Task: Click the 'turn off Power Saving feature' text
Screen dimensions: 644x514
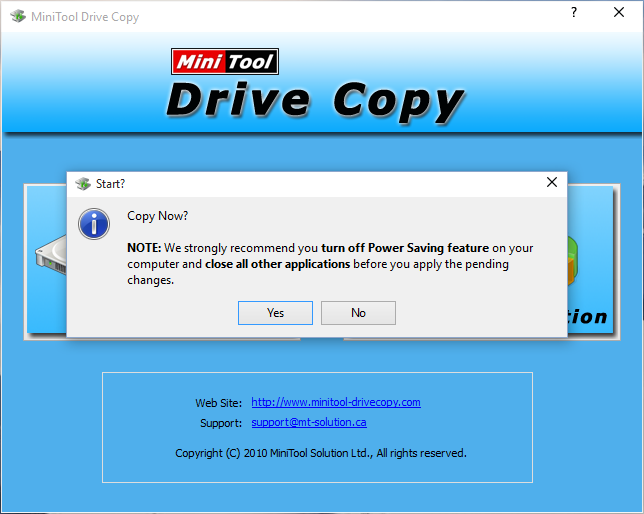Action: (x=405, y=248)
